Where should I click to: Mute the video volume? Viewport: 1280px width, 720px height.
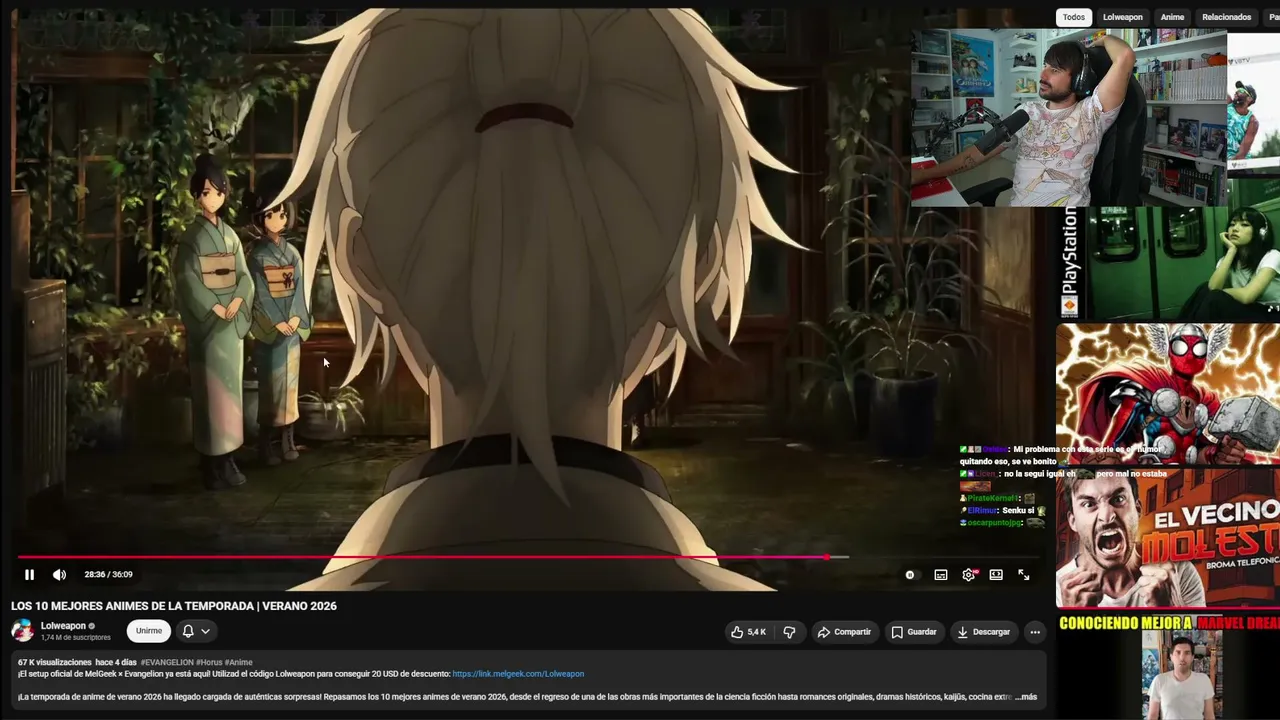pyautogui.click(x=59, y=575)
